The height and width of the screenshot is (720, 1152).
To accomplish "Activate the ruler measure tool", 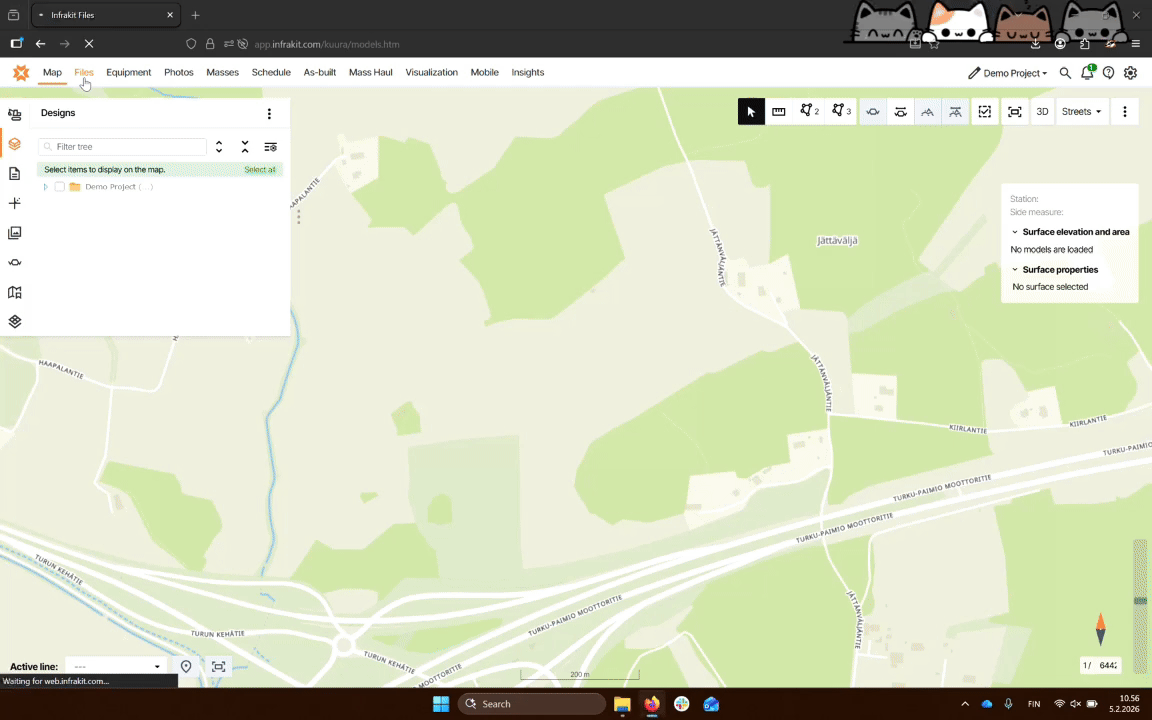I will point(779,112).
